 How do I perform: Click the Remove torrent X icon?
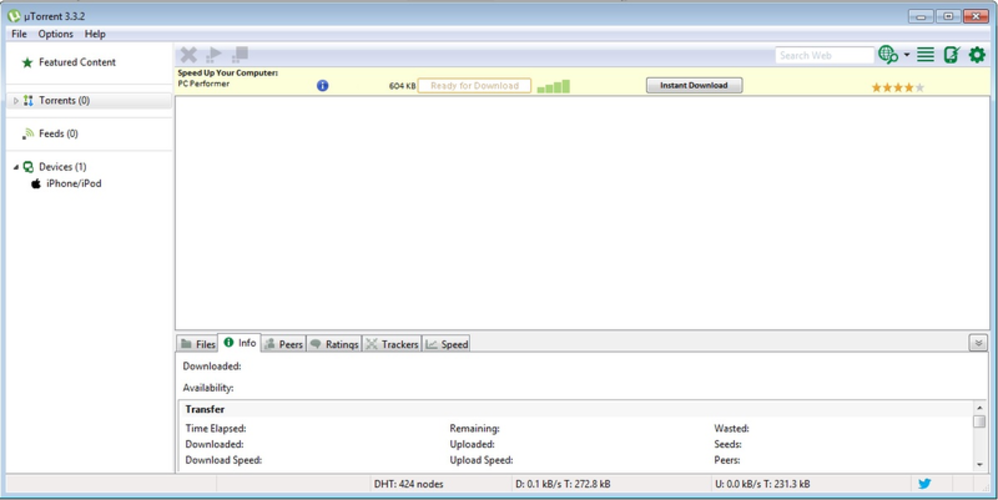(x=188, y=55)
